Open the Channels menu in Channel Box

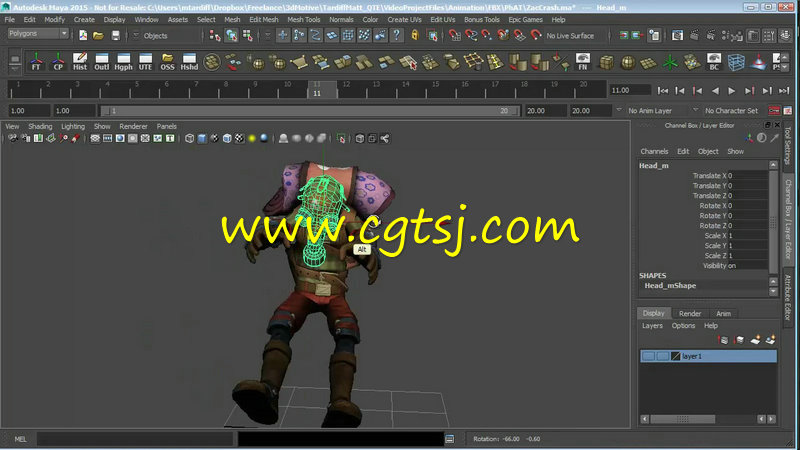654,151
